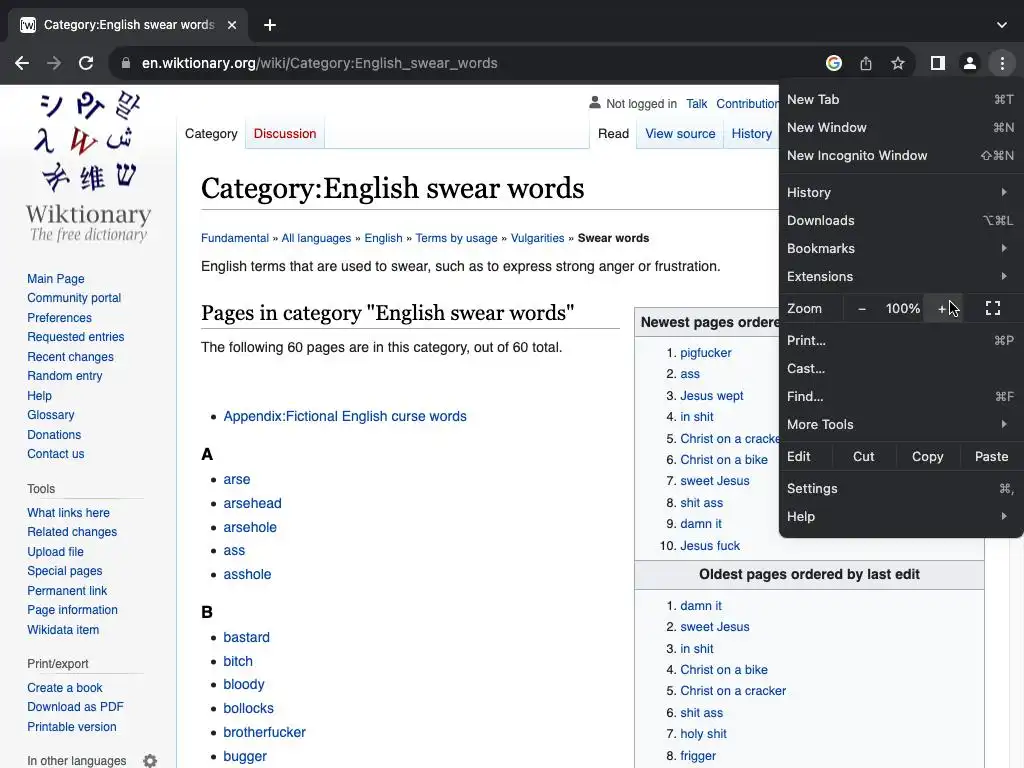
Task: Increase zoom with the plus button
Action: point(942,308)
